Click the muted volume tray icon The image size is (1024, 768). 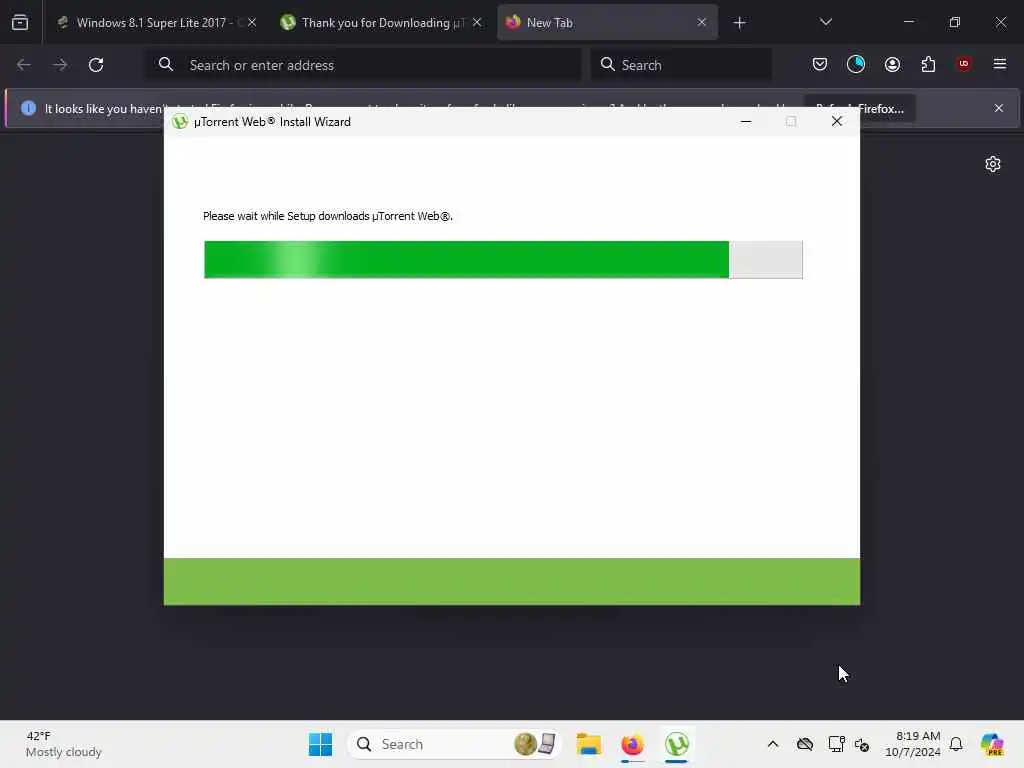[861, 744]
